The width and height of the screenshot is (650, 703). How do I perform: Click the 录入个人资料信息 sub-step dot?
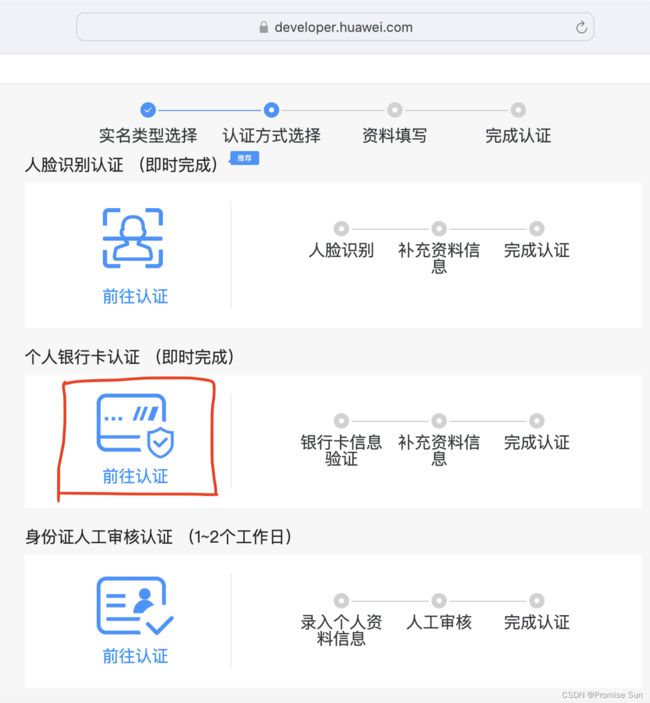(341, 600)
